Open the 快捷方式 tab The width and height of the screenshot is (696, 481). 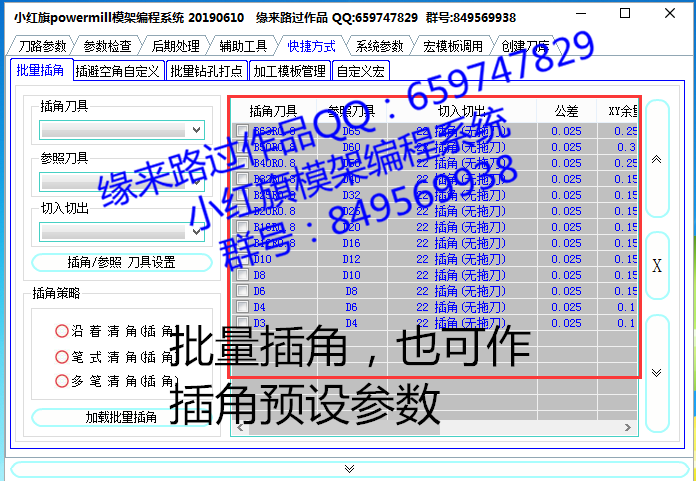[311, 46]
